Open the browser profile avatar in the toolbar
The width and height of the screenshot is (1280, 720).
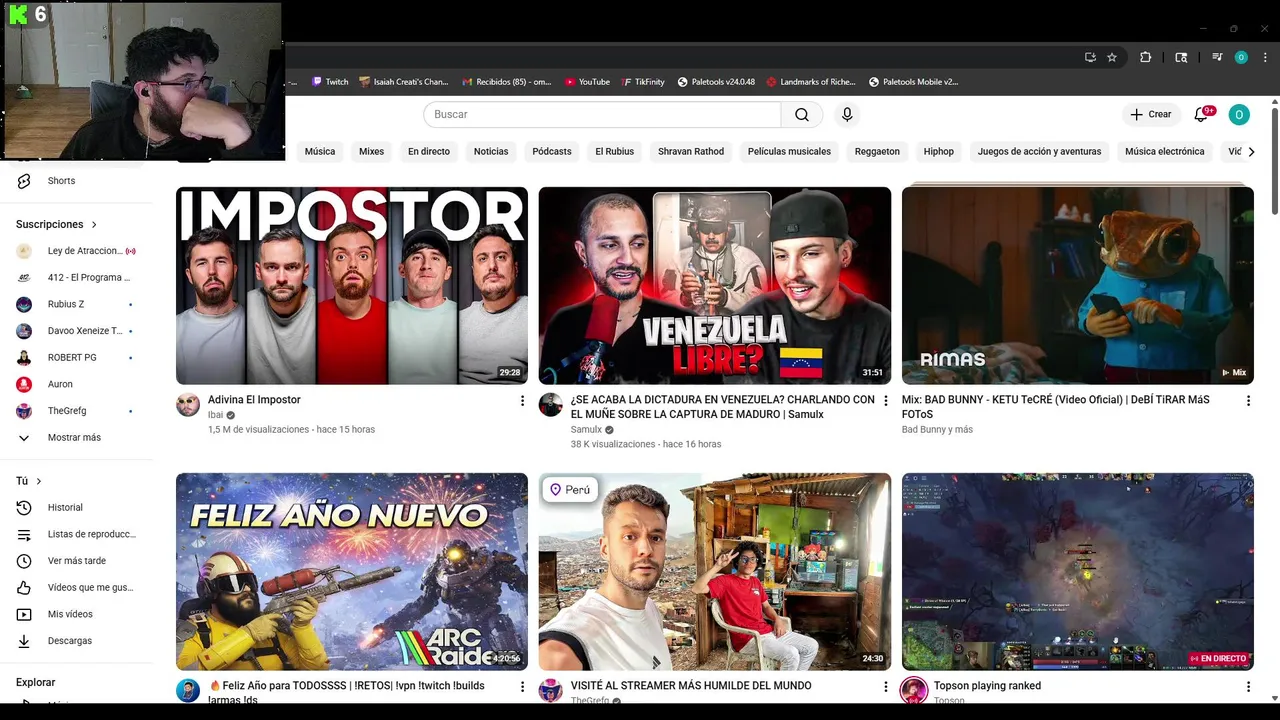coord(1241,57)
